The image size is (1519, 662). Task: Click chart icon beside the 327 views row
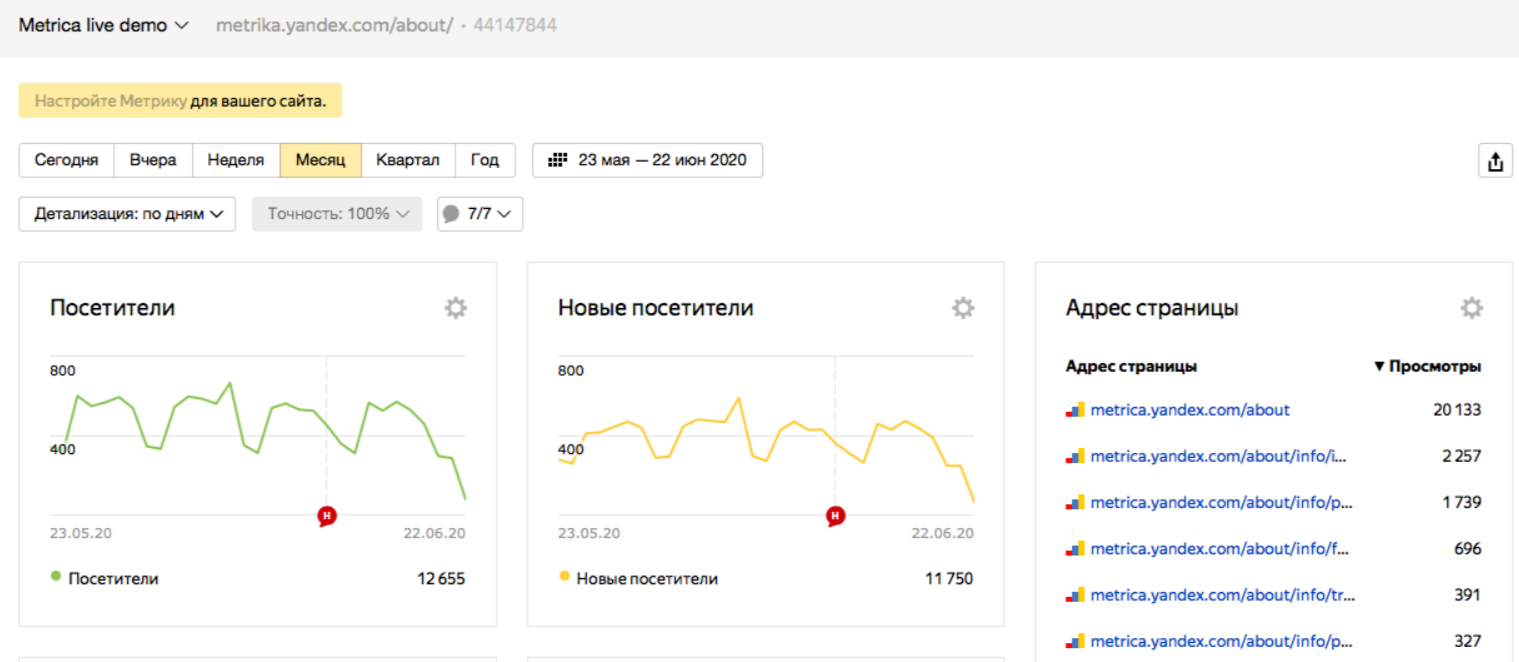(1075, 641)
